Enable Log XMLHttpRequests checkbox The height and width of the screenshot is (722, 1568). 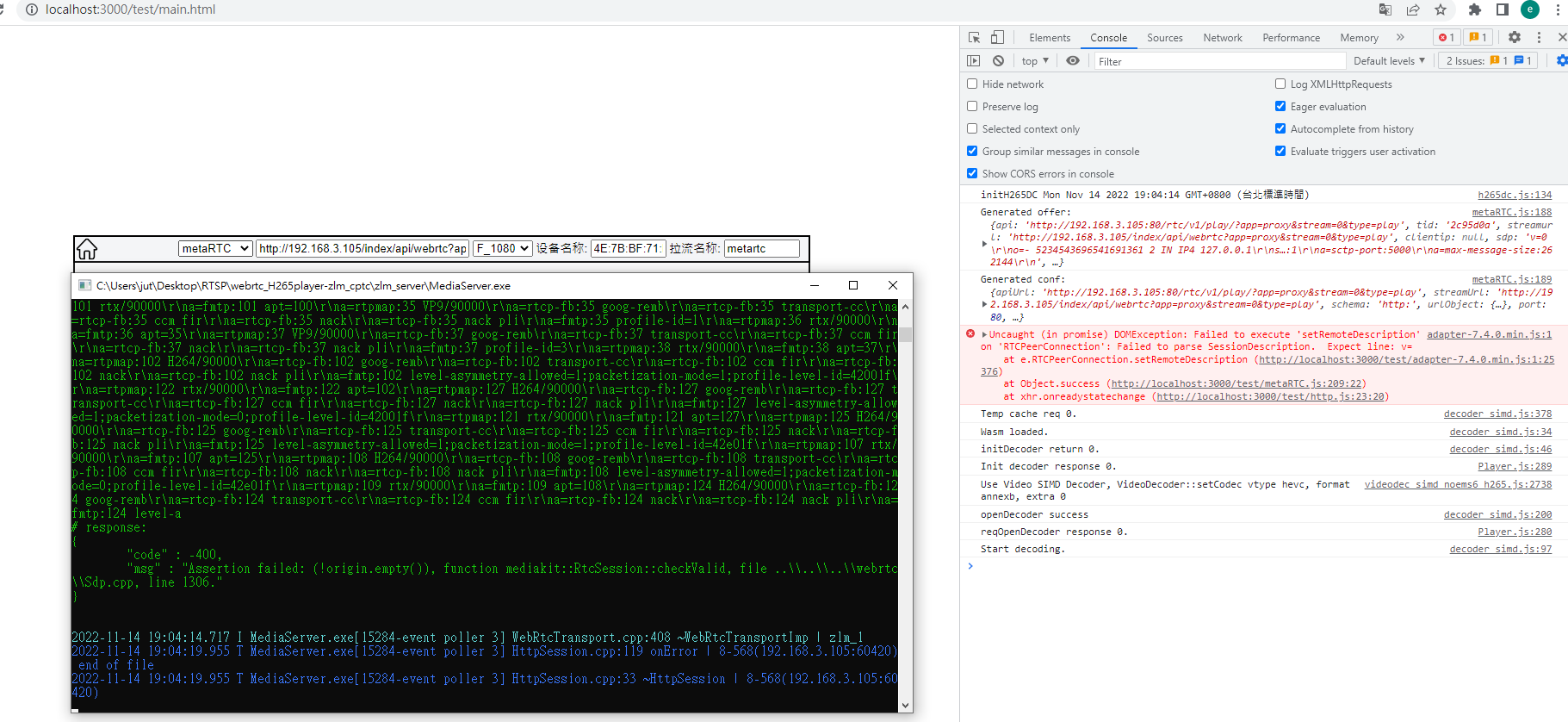(x=1280, y=84)
